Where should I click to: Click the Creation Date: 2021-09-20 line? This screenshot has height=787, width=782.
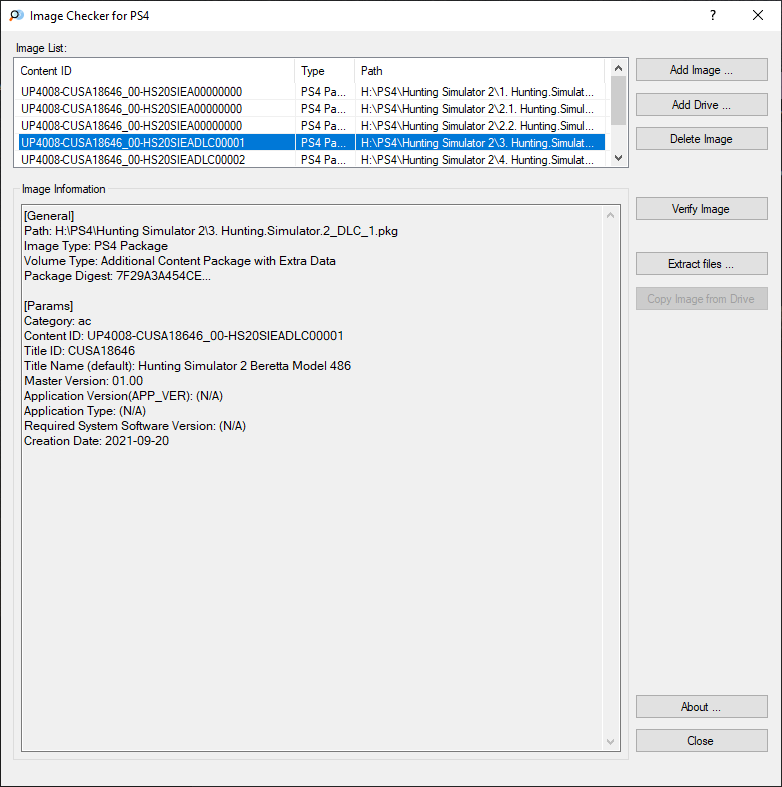[x=96, y=441]
